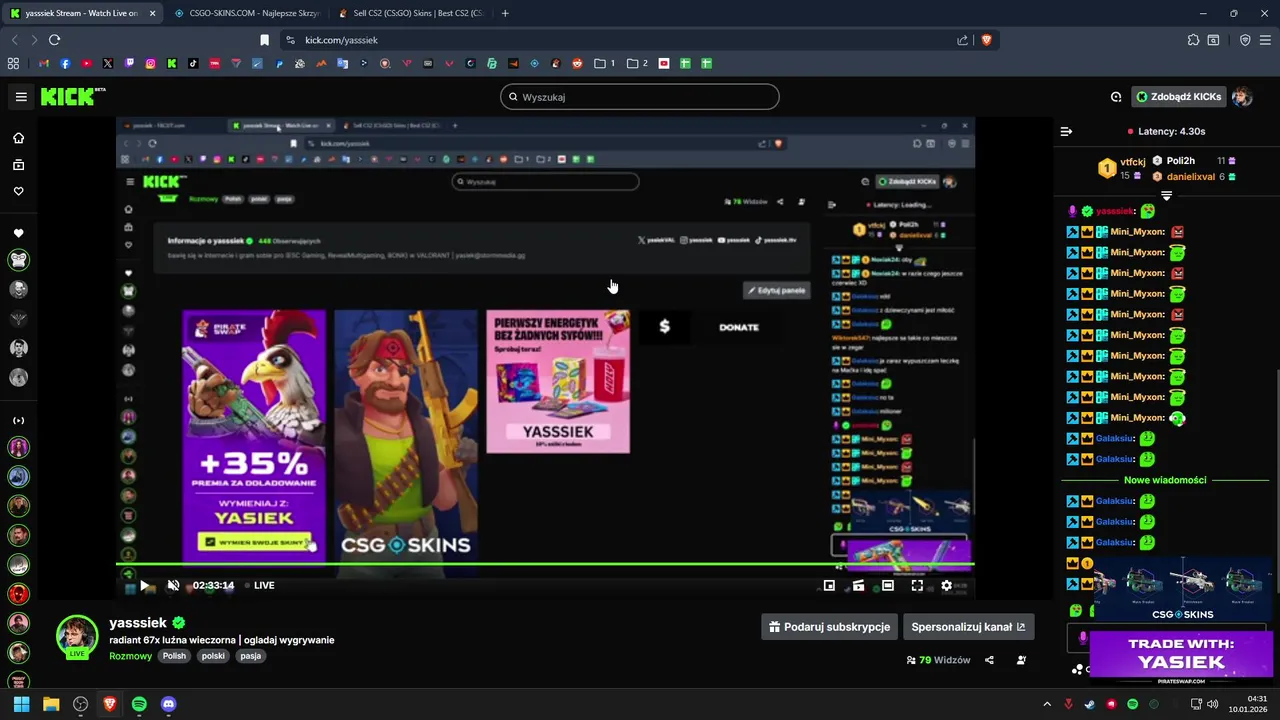Click into the Wyszukaj search field
Screen dimensions: 1280x720
(x=640, y=97)
